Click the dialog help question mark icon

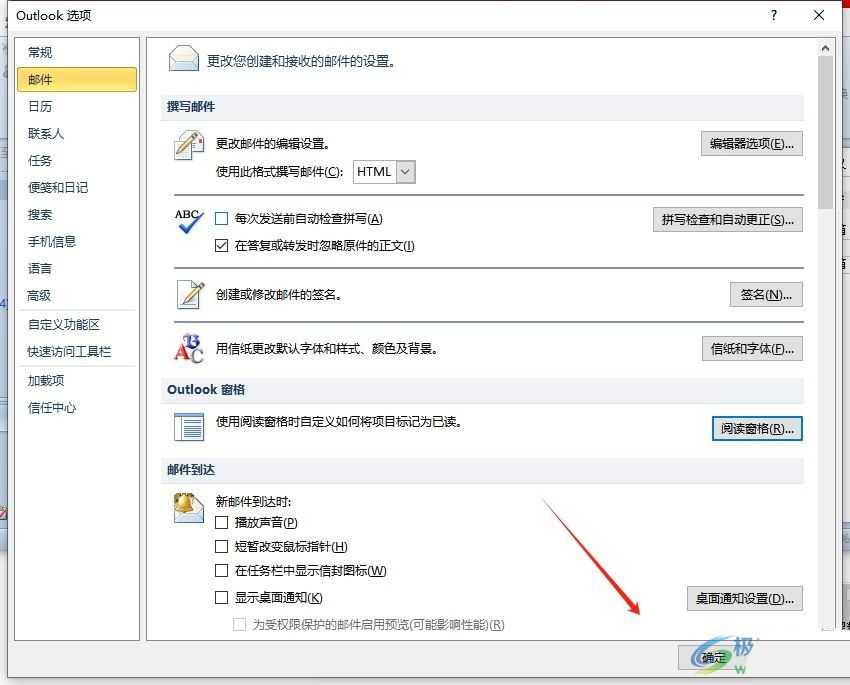[x=774, y=15]
